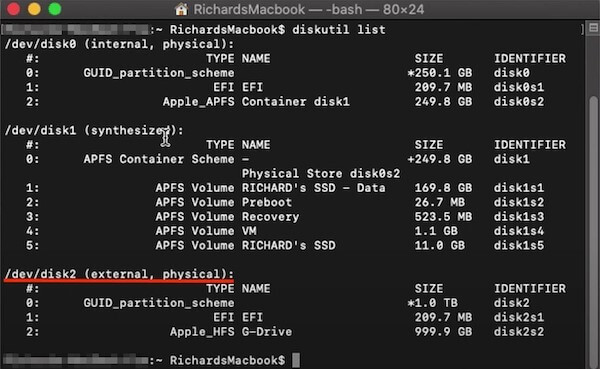The width and height of the screenshot is (600, 369).
Task: Click the 'Apple_HFS' partition type
Action: [x=202, y=331]
